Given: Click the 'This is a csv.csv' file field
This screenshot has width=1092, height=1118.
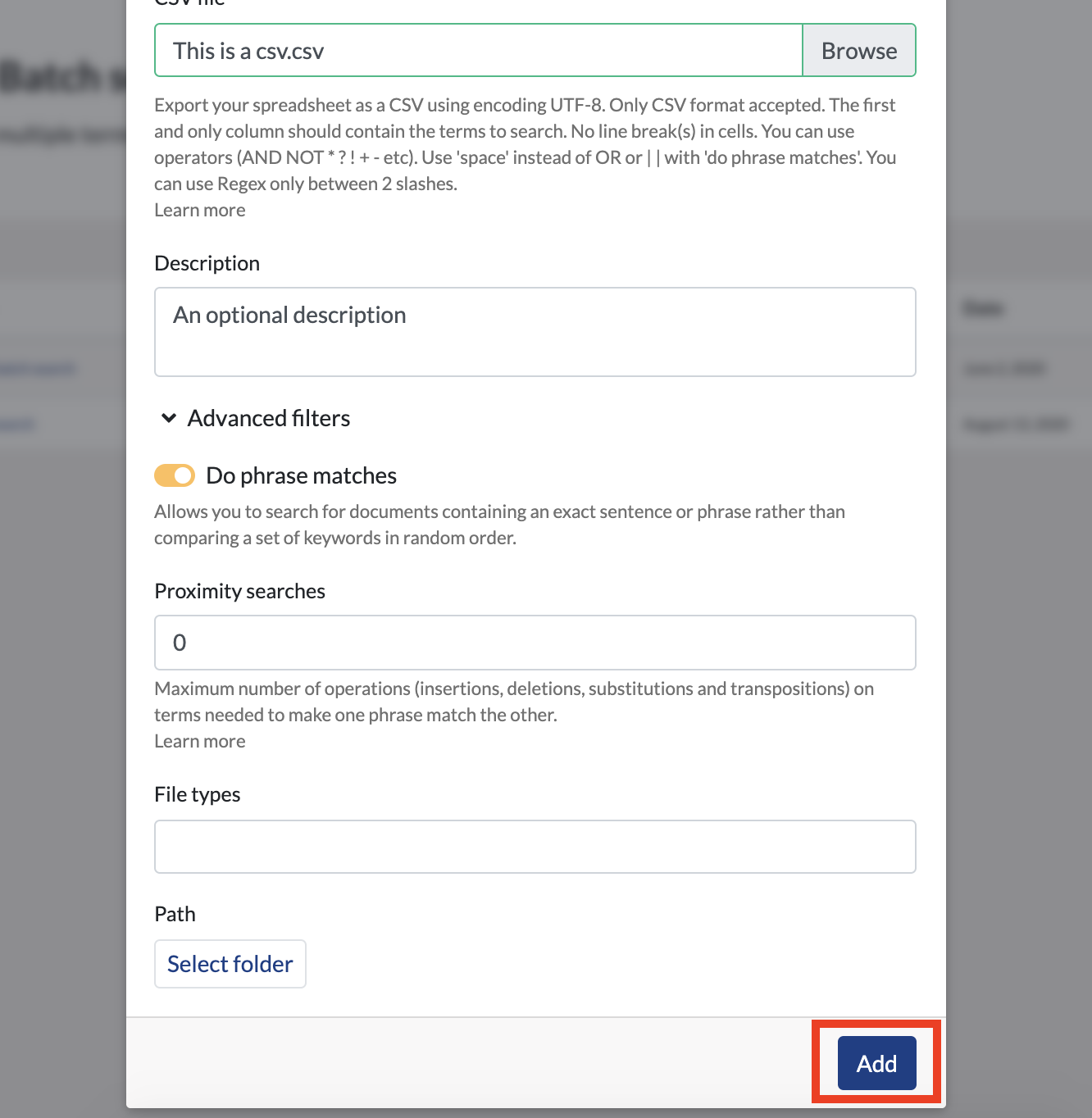Looking at the screenshot, I should 478,51.
